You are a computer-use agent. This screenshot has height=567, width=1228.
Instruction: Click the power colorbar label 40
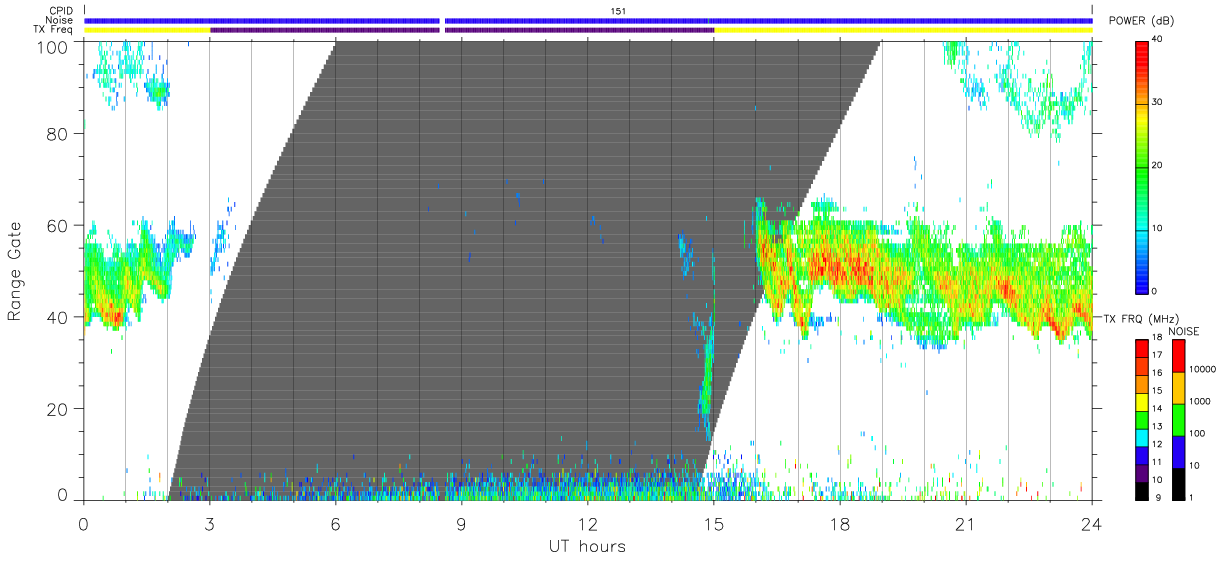[1157, 40]
